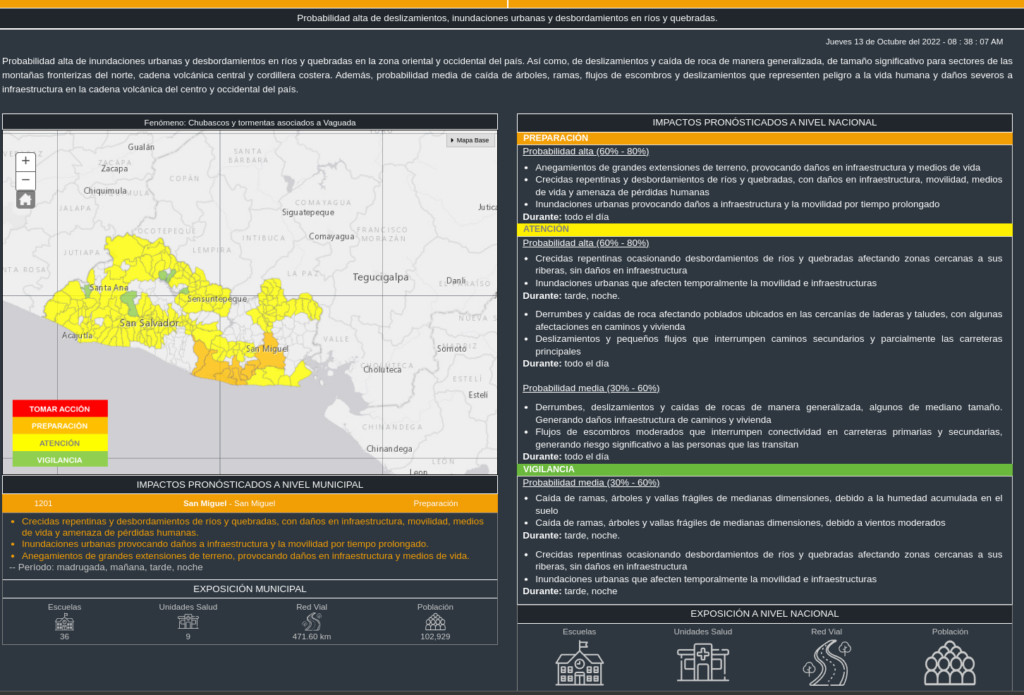Select the national-level Red Vial road icon
The height and width of the screenshot is (695, 1024).
point(827,663)
